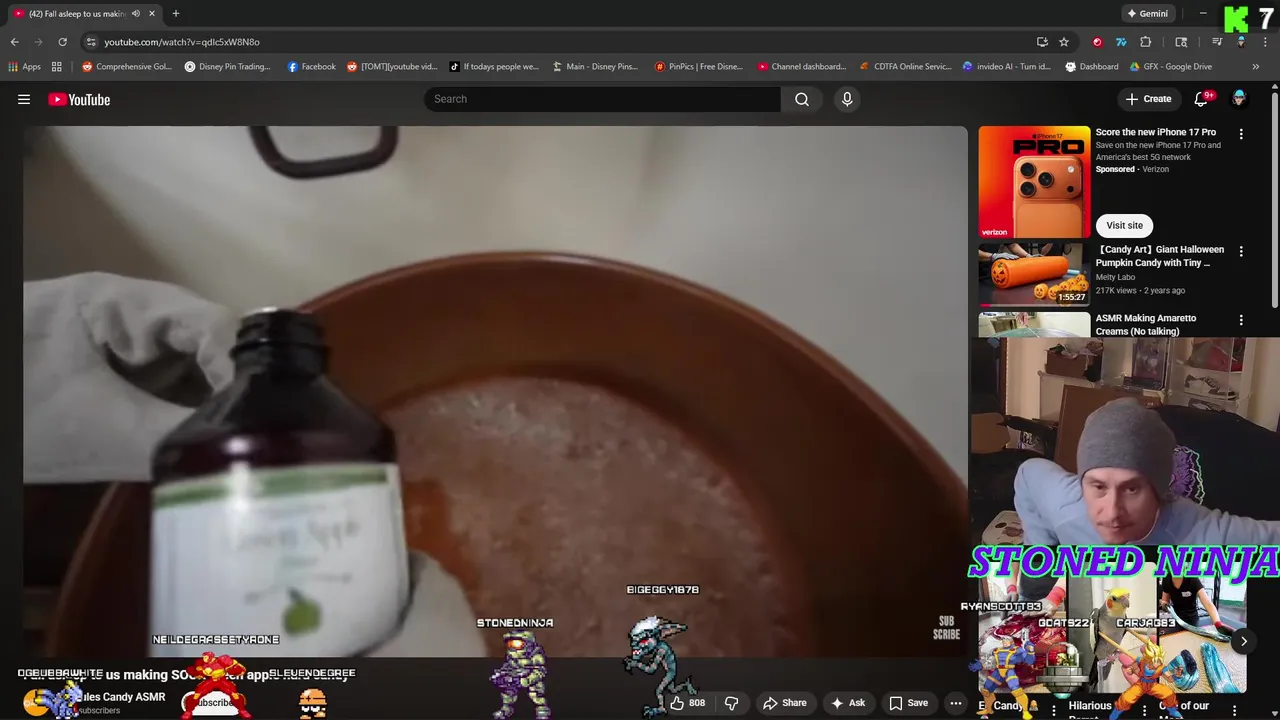Open a new browser tab
Viewport: 1280px width, 720px height.
(176, 14)
